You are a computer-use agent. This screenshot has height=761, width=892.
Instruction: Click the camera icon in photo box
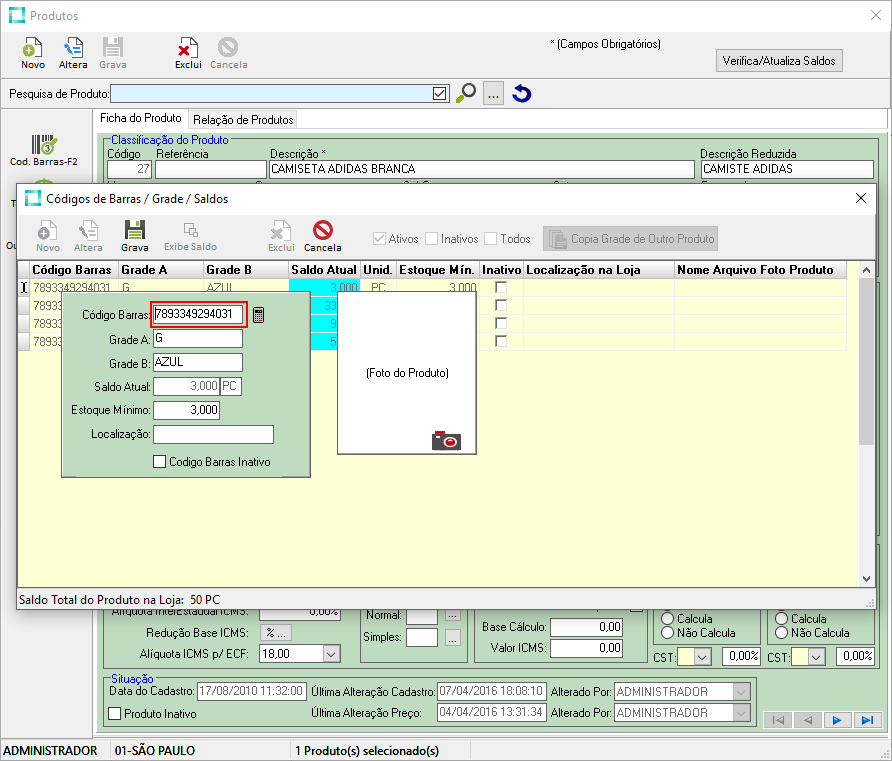tap(446, 440)
